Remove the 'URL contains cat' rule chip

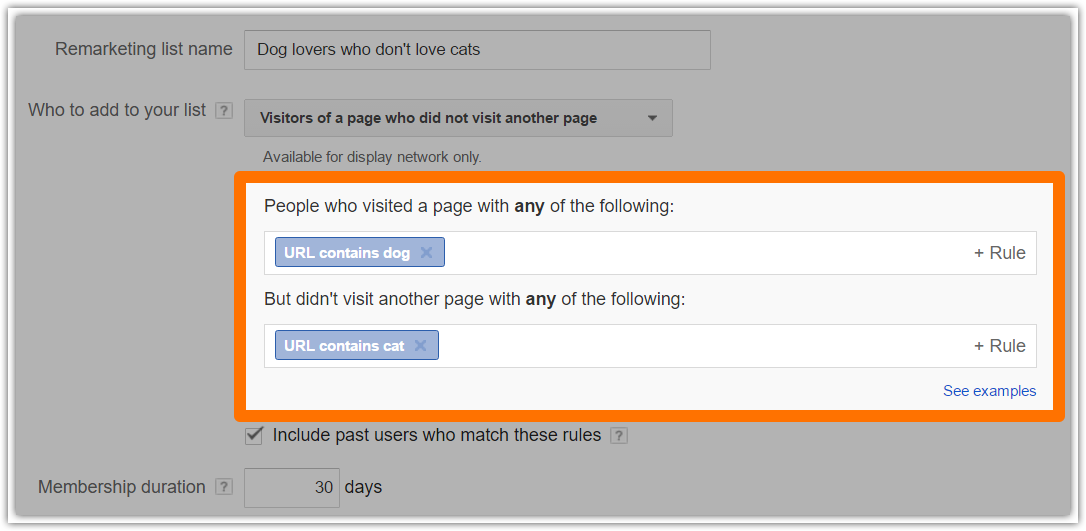420,345
